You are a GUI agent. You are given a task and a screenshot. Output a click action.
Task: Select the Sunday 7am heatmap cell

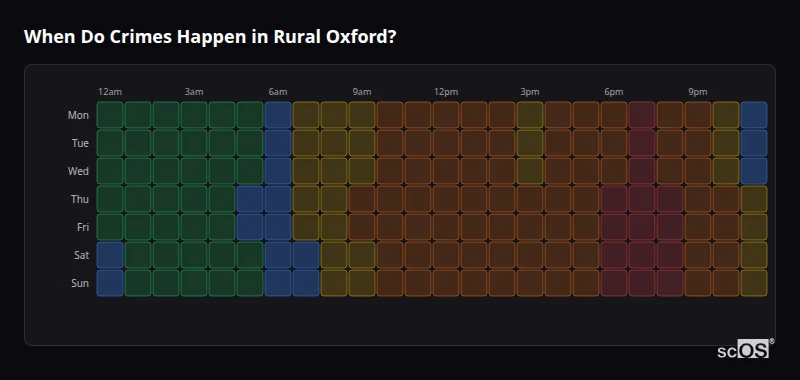[306, 283]
